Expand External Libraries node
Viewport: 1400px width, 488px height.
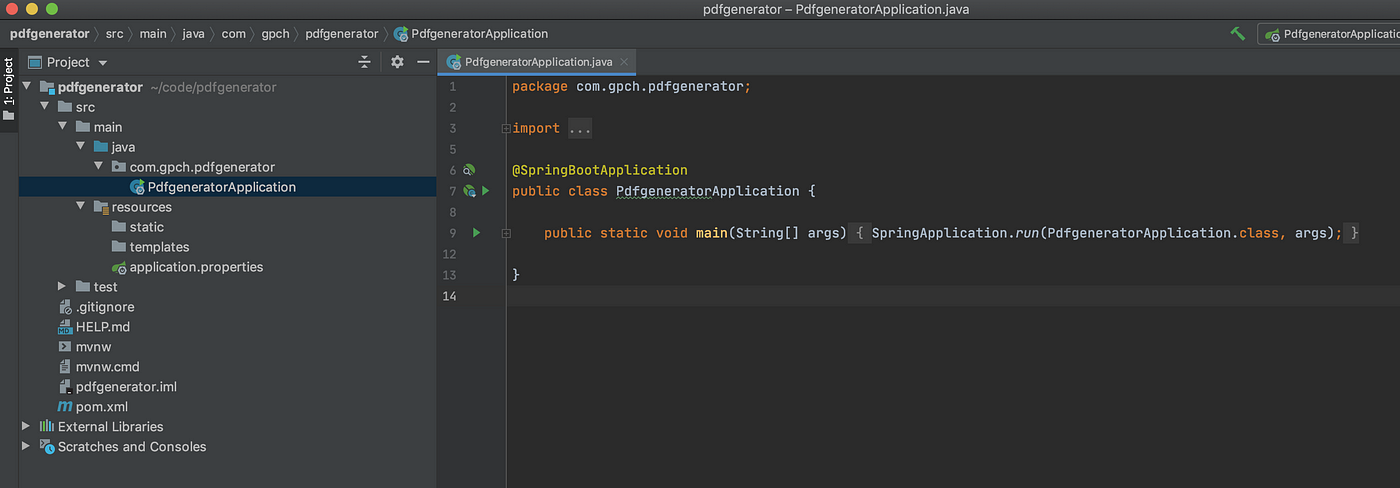pos(26,427)
